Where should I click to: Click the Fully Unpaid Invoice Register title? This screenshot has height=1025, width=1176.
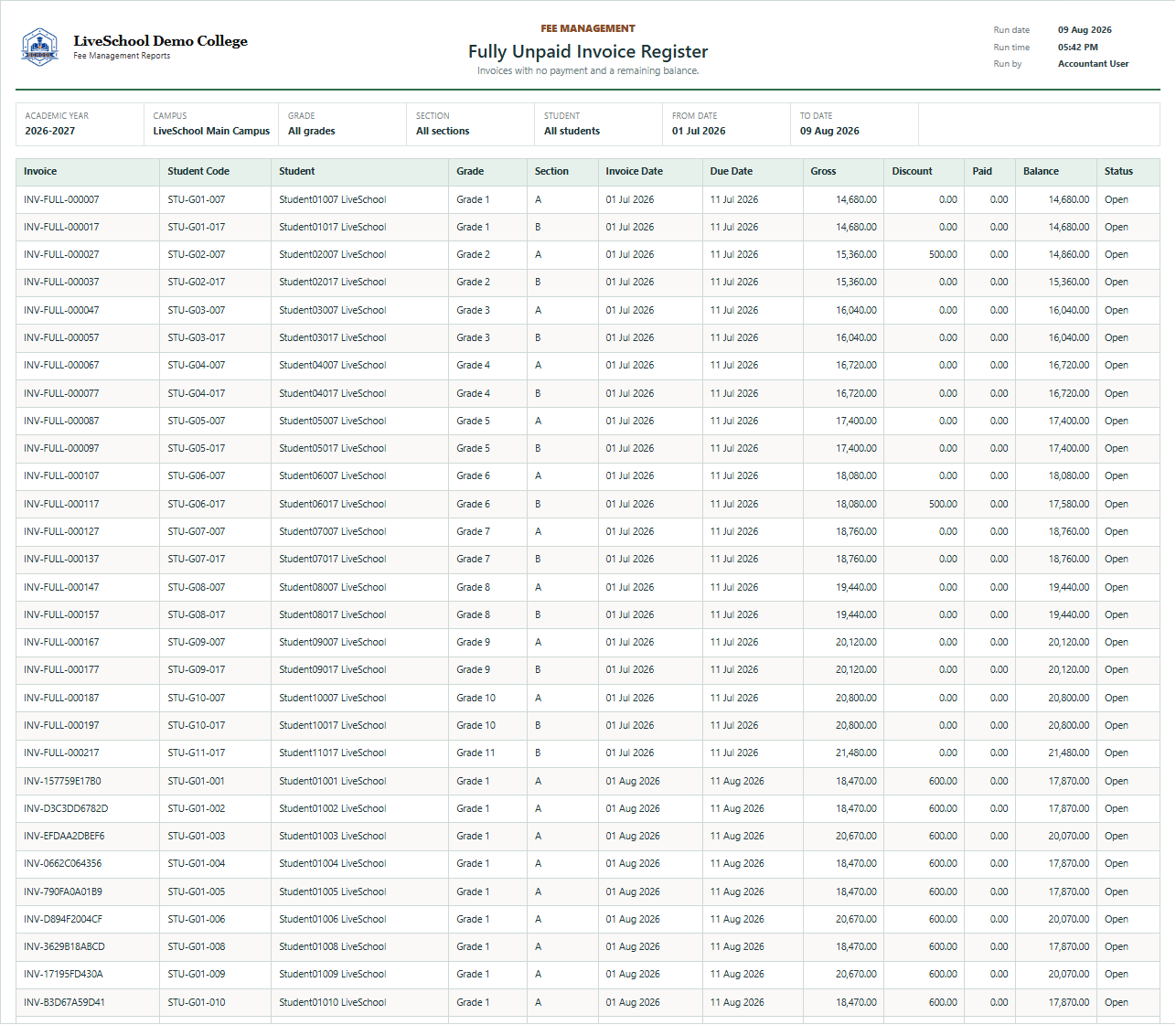coord(588,51)
